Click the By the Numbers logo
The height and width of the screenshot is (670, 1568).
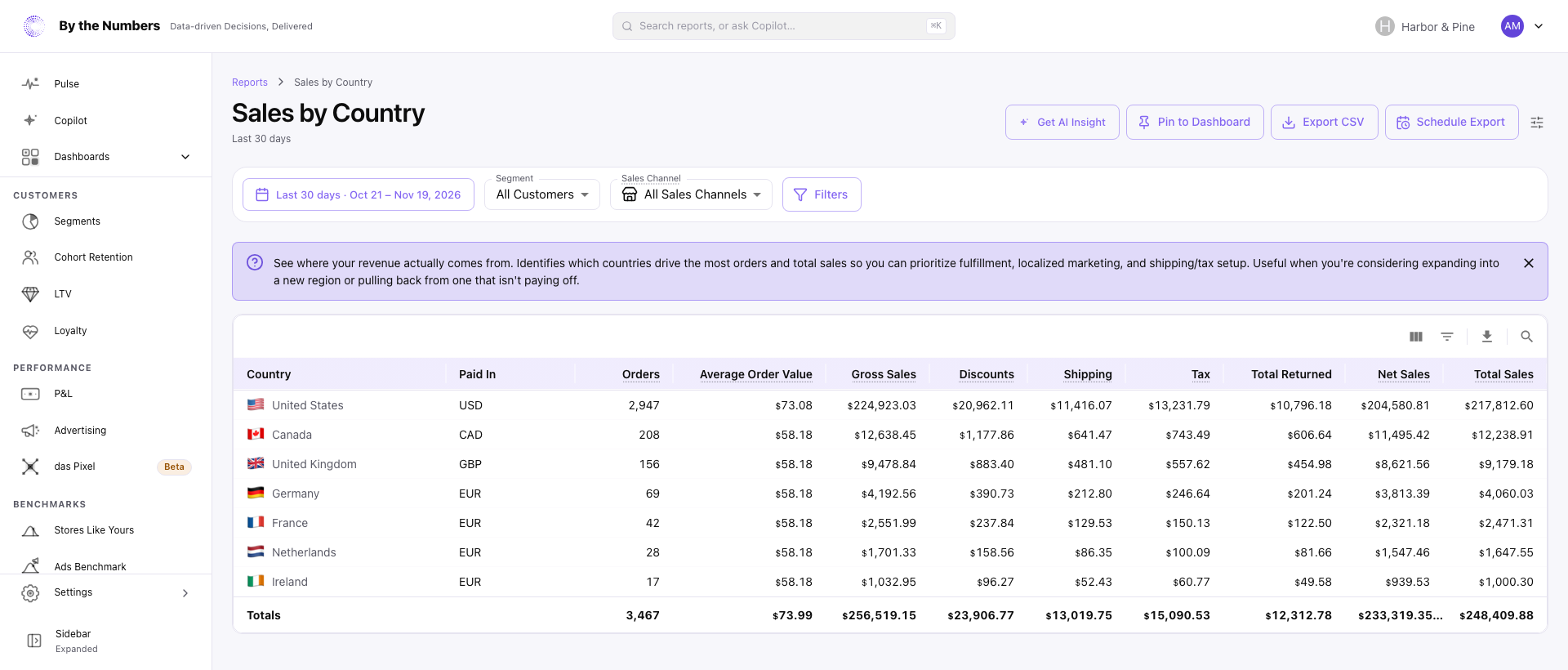pos(34,26)
